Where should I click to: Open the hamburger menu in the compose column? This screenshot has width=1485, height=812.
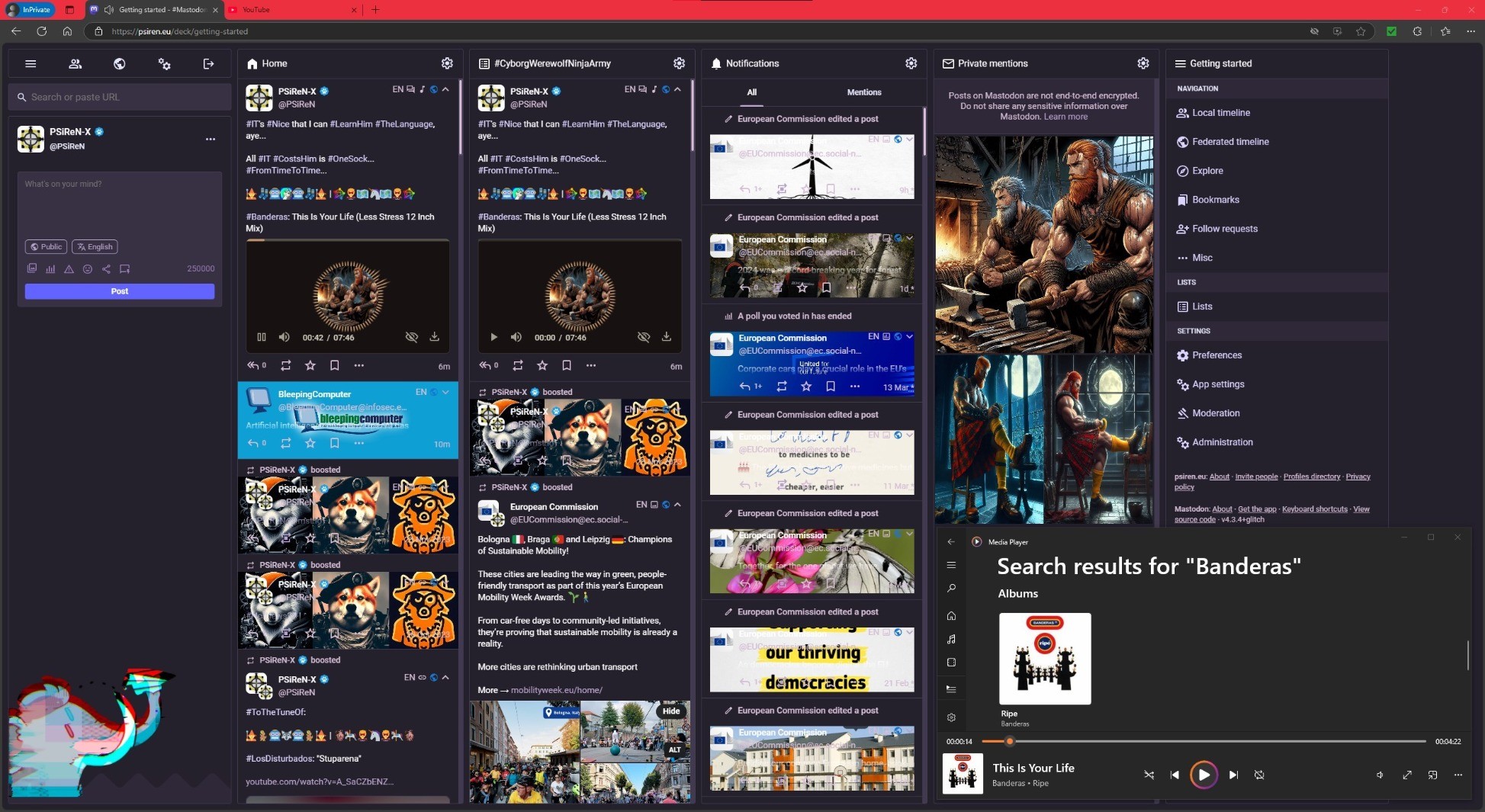tap(31, 64)
